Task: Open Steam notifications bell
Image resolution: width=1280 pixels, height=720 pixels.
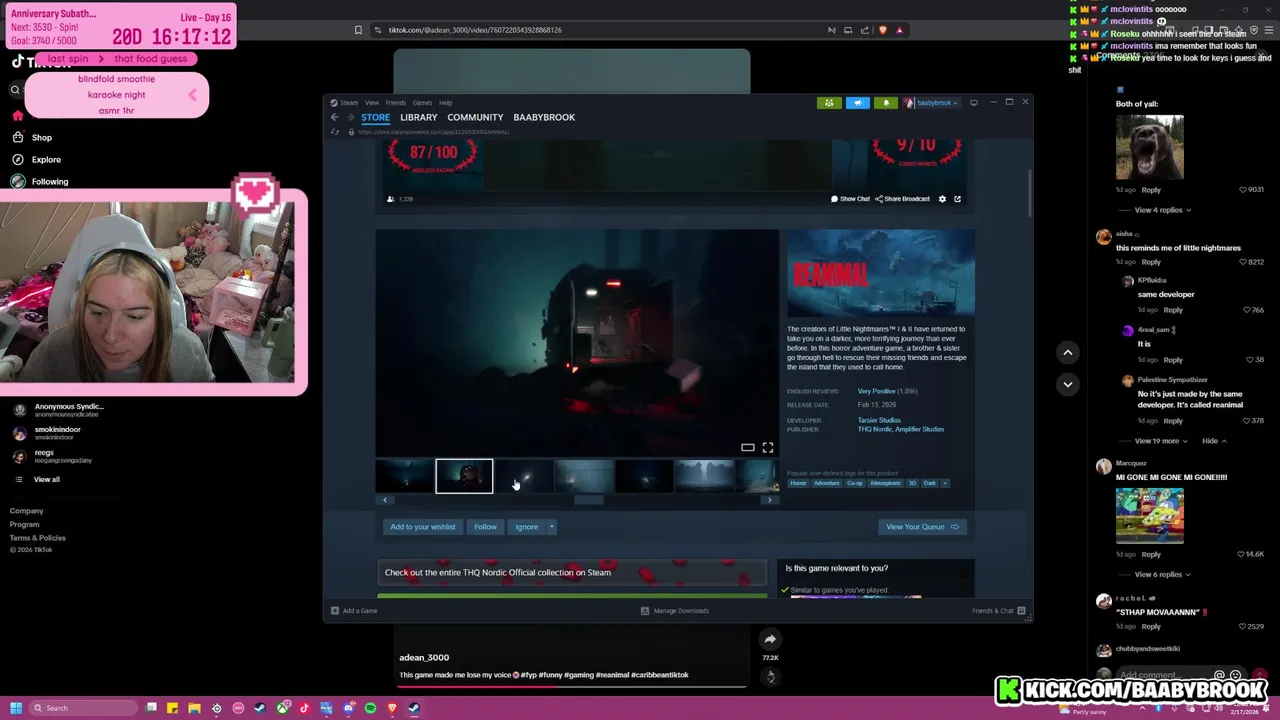Action: [x=886, y=103]
